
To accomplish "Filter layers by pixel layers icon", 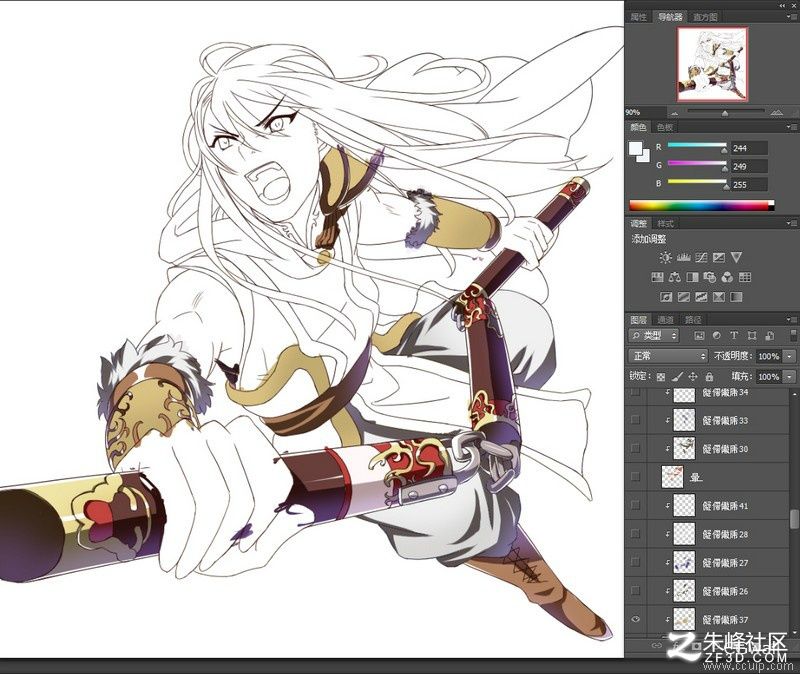I will [x=699, y=335].
